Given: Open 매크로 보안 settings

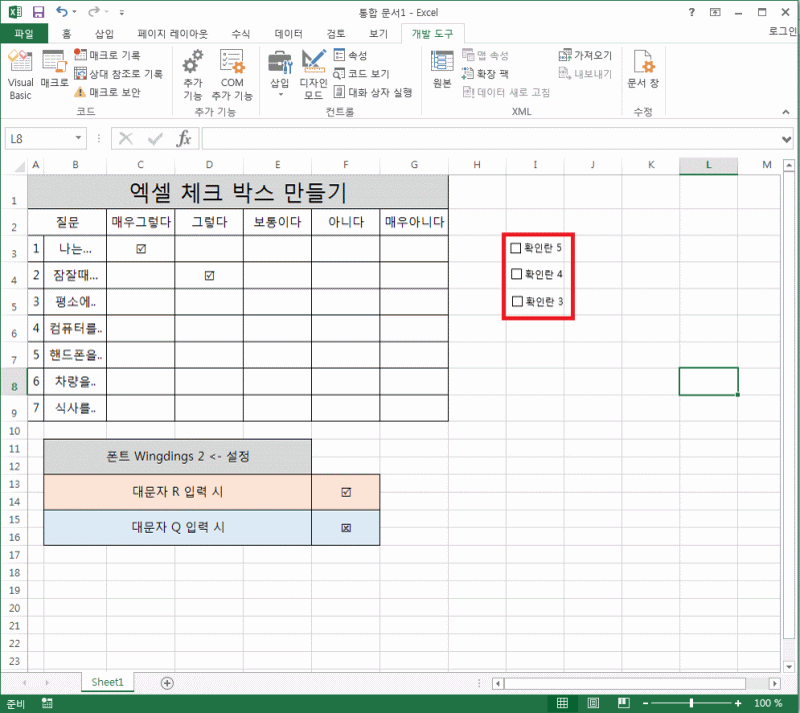Looking at the screenshot, I should coord(108,92).
